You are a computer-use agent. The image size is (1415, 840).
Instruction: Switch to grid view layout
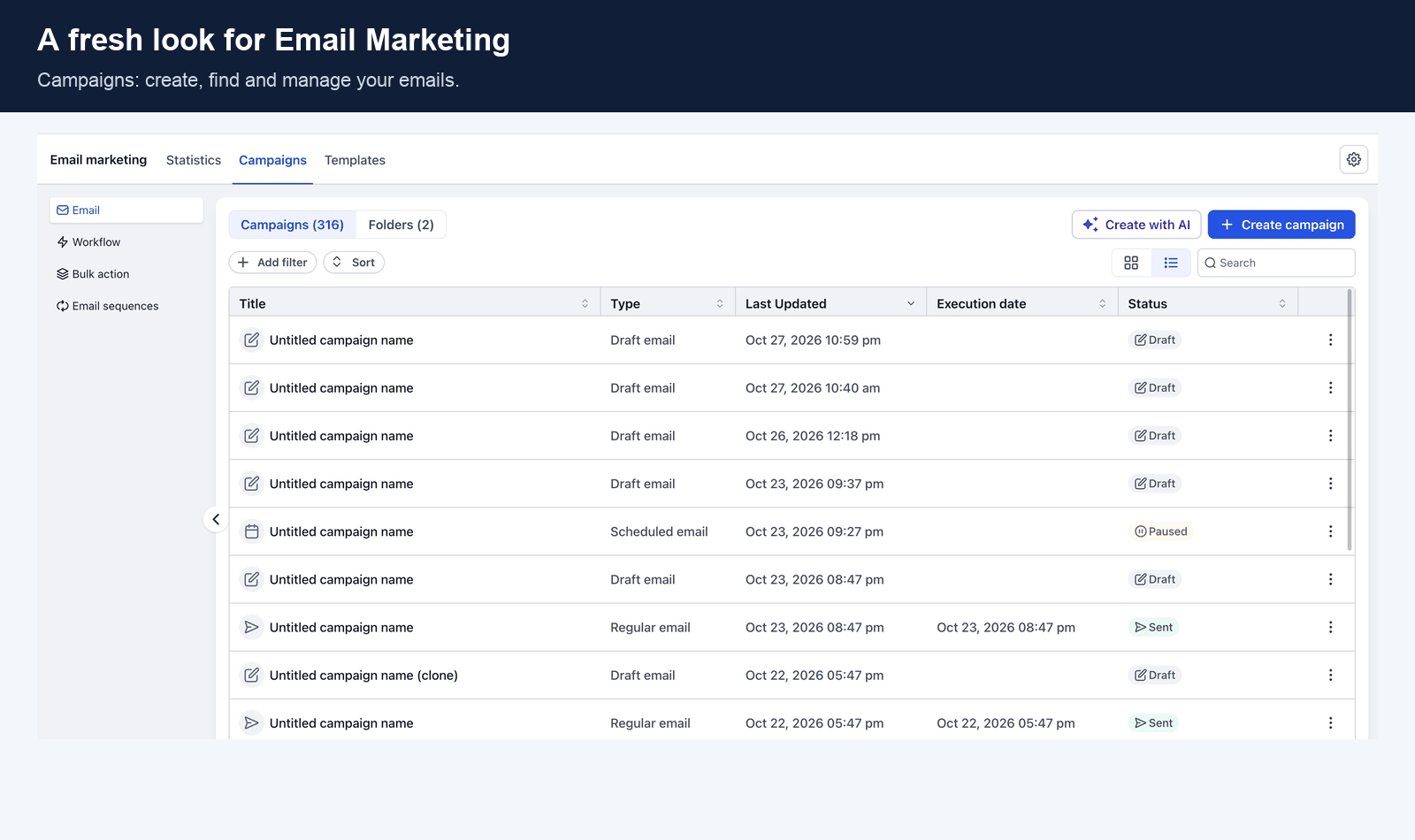tap(1131, 263)
